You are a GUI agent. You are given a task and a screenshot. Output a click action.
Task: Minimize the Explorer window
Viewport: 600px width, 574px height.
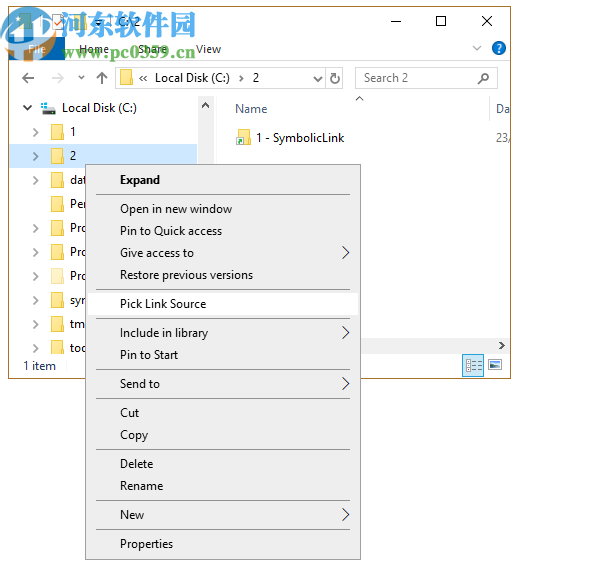coord(396,21)
